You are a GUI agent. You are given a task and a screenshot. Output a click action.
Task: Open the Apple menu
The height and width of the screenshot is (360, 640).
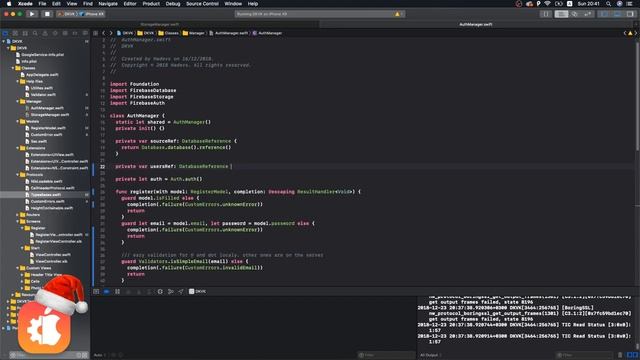click(9, 4)
